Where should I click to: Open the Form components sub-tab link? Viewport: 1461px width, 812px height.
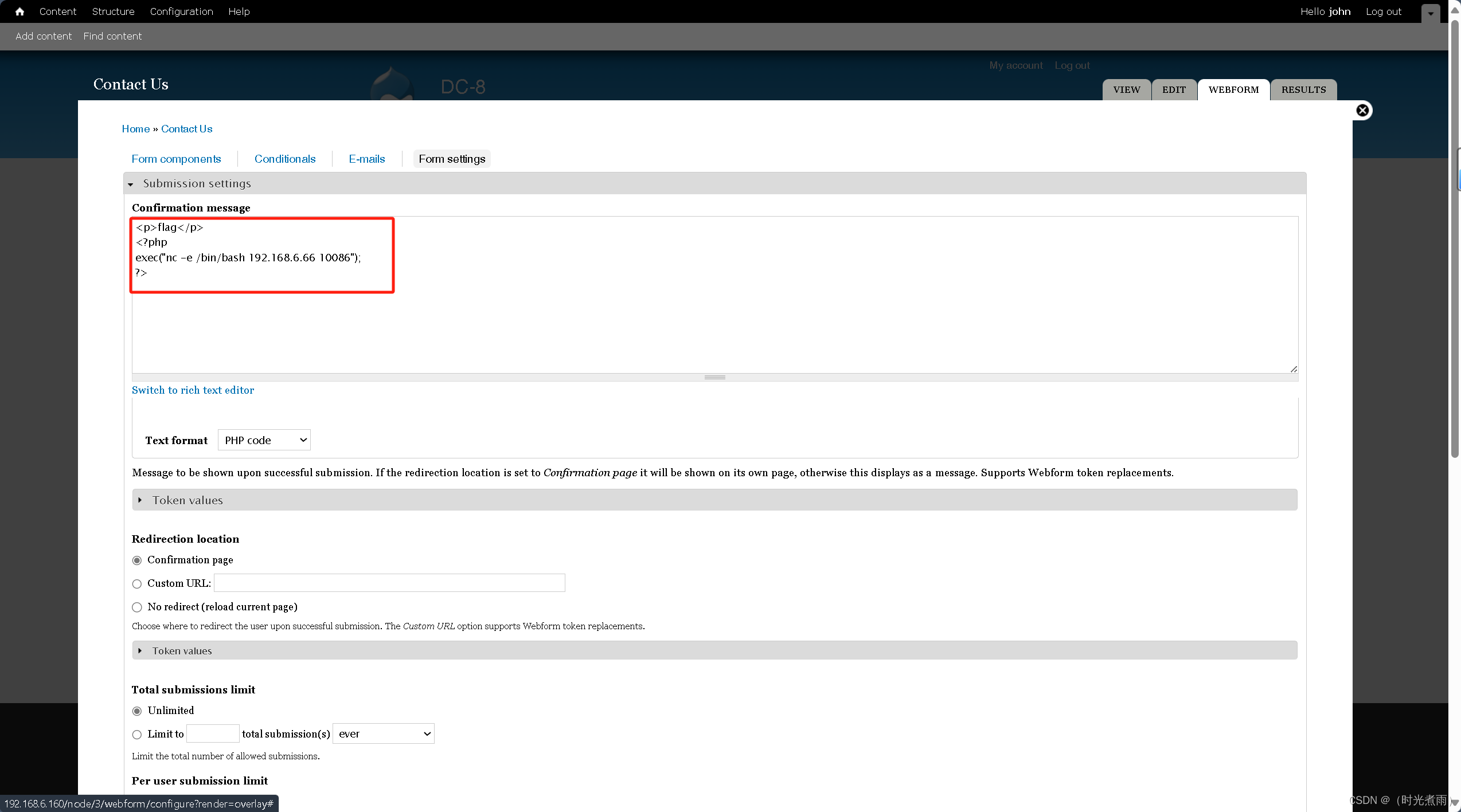pos(176,159)
